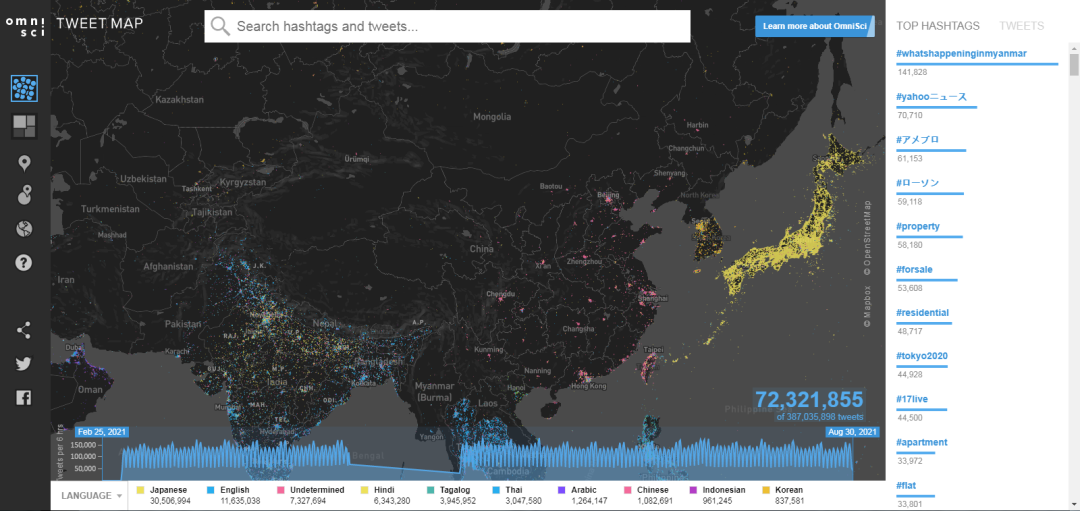Click the 11,635,038 English tweet count
The width and height of the screenshot is (1080, 511).
click(241, 500)
